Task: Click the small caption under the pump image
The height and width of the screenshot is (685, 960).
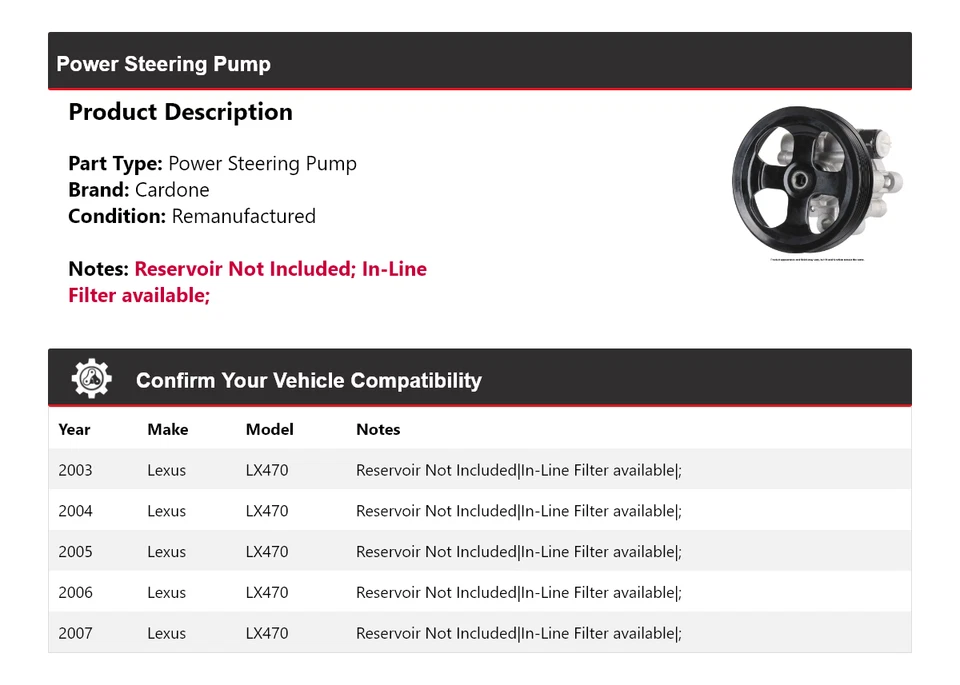Action: coord(817,261)
